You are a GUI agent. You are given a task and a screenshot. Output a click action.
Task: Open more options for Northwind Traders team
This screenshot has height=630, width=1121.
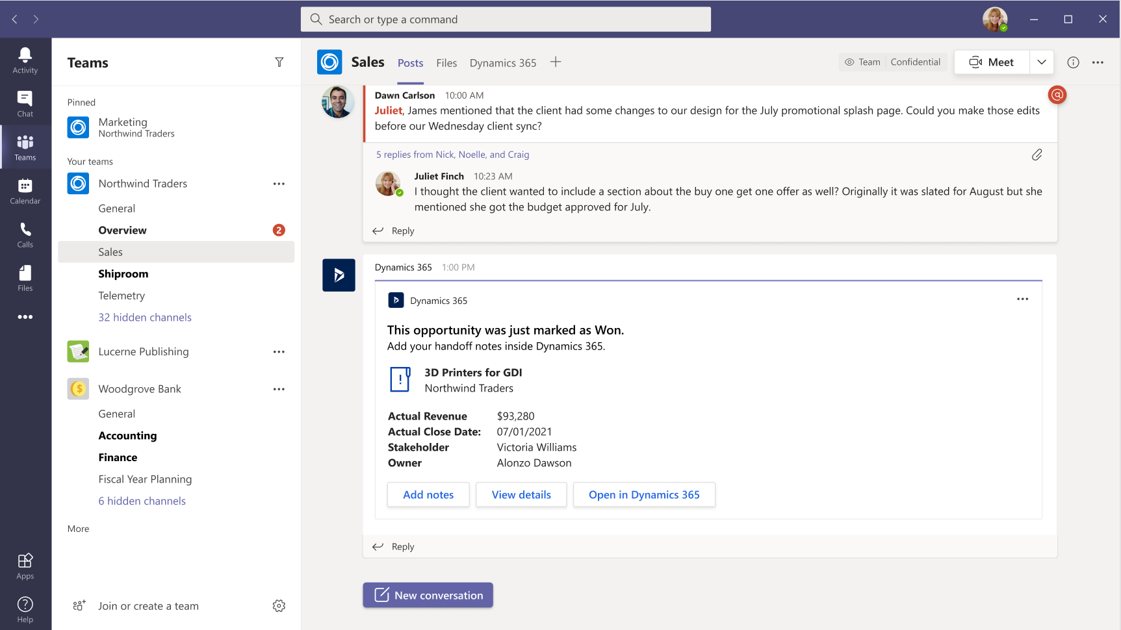(x=279, y=184)
